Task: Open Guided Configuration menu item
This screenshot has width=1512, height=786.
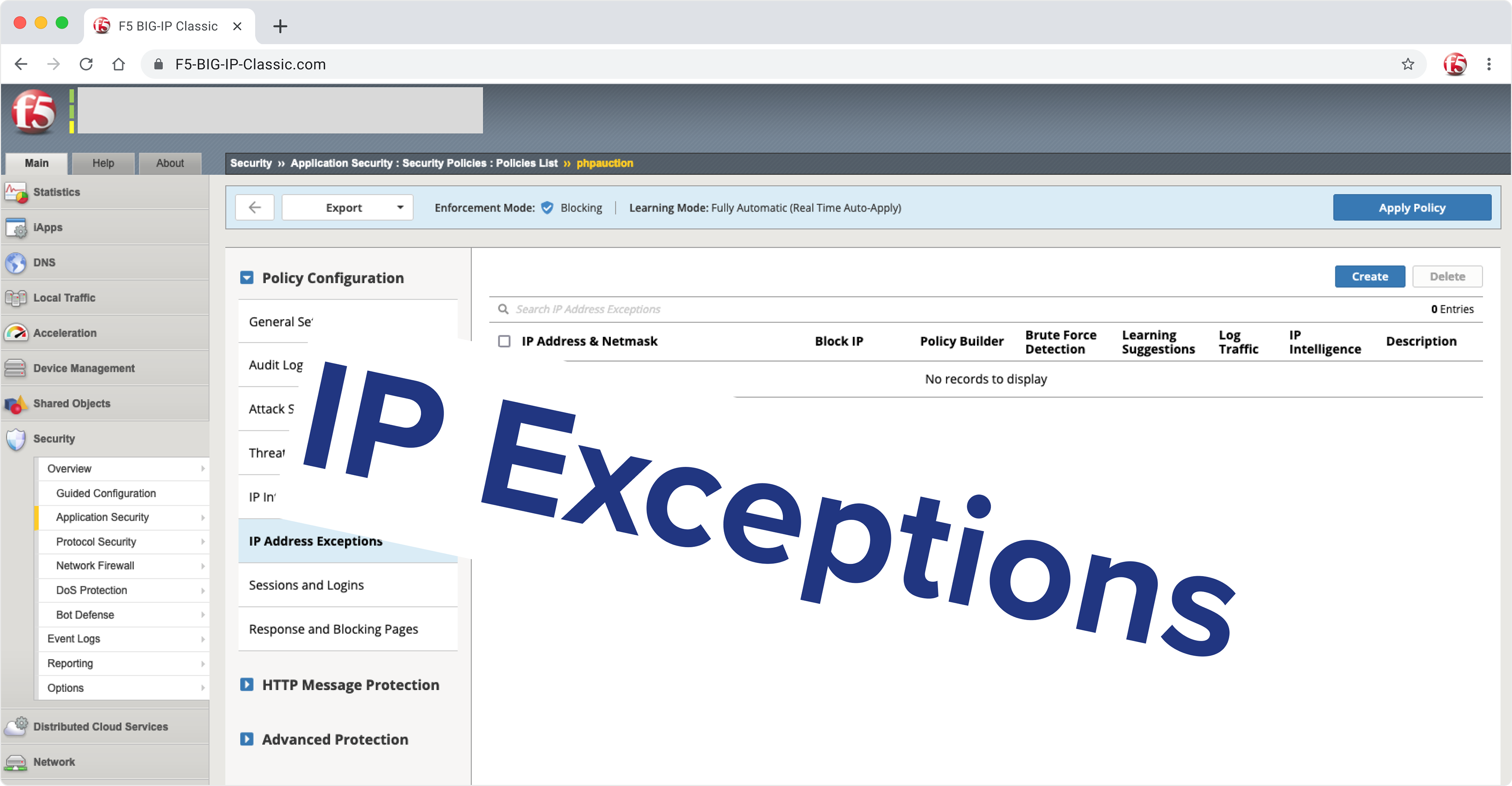Action: click(x=124, y=493)
